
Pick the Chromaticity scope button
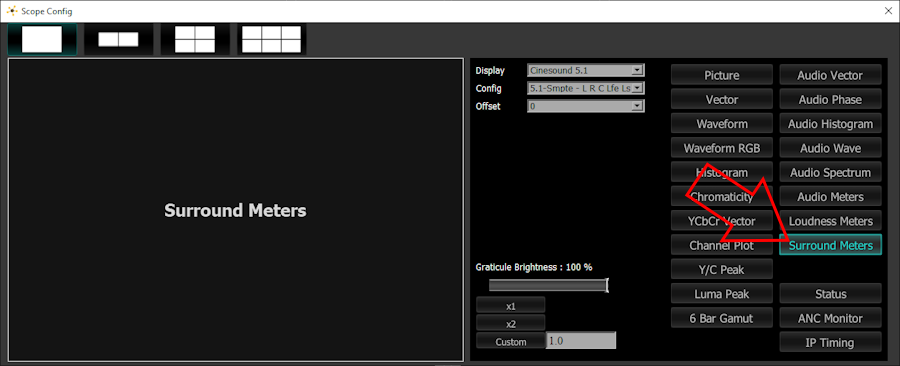click(x=721, y=197)
